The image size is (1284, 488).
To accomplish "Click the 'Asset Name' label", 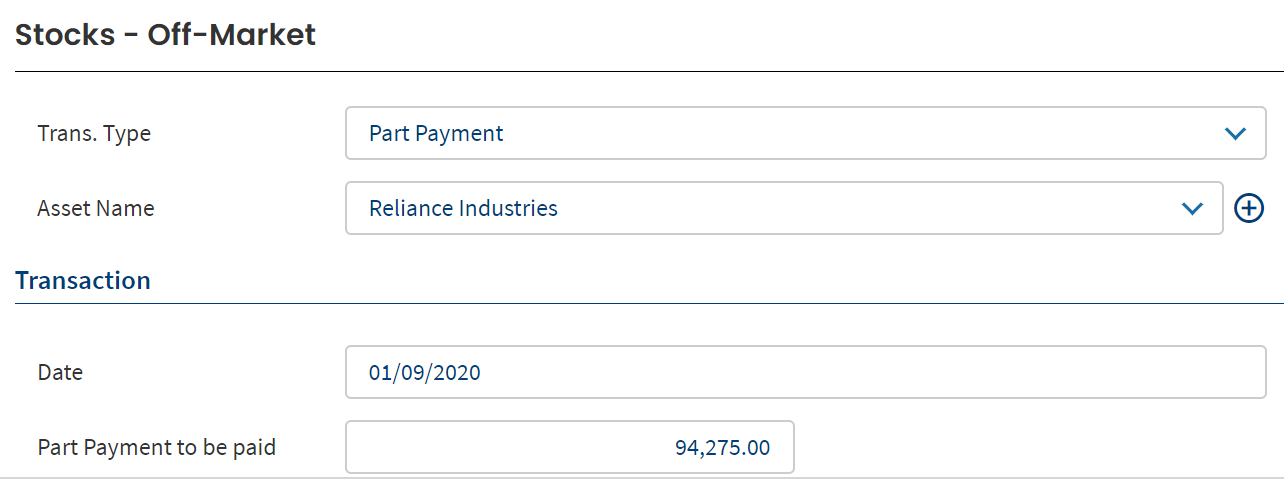I will pyautogui.click(x=96, y=208).
